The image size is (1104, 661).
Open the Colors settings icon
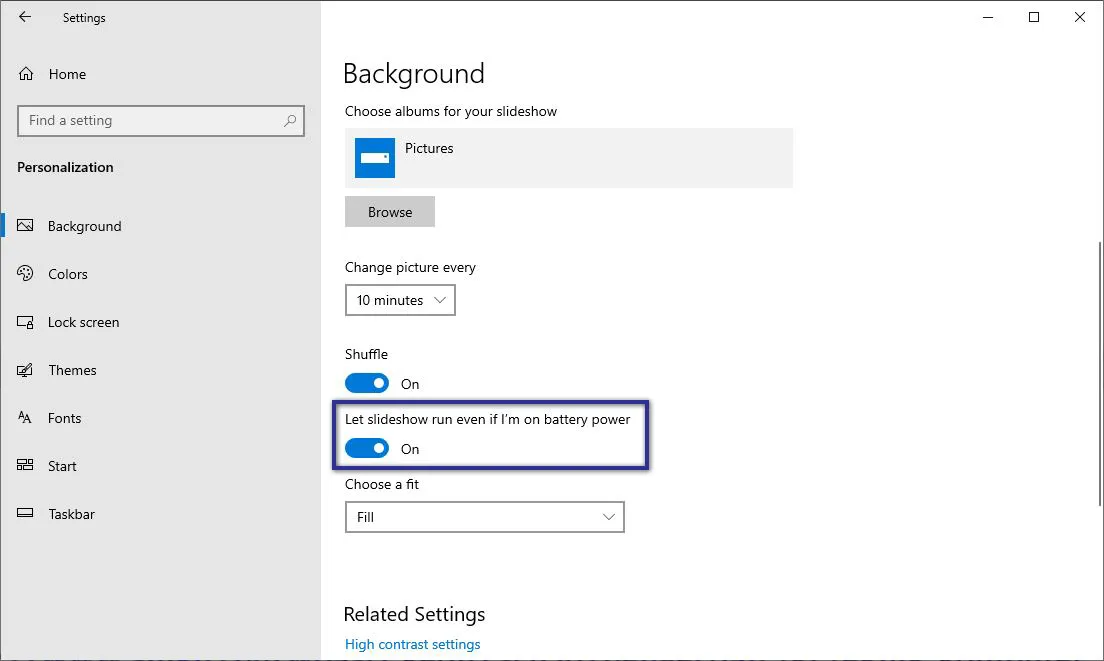[25, 274]
